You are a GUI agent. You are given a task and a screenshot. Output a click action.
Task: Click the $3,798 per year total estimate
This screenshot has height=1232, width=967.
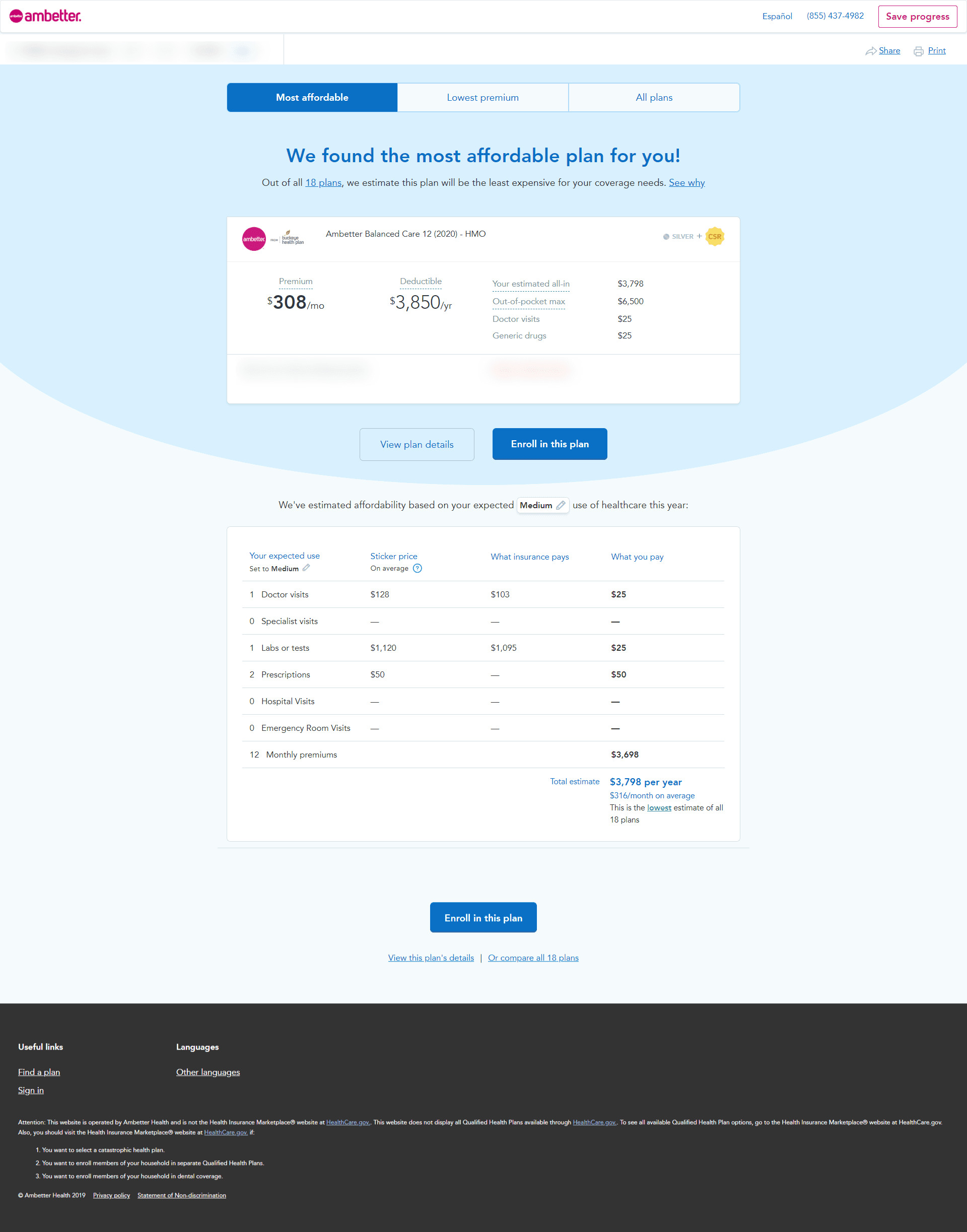tap(645, 782)
